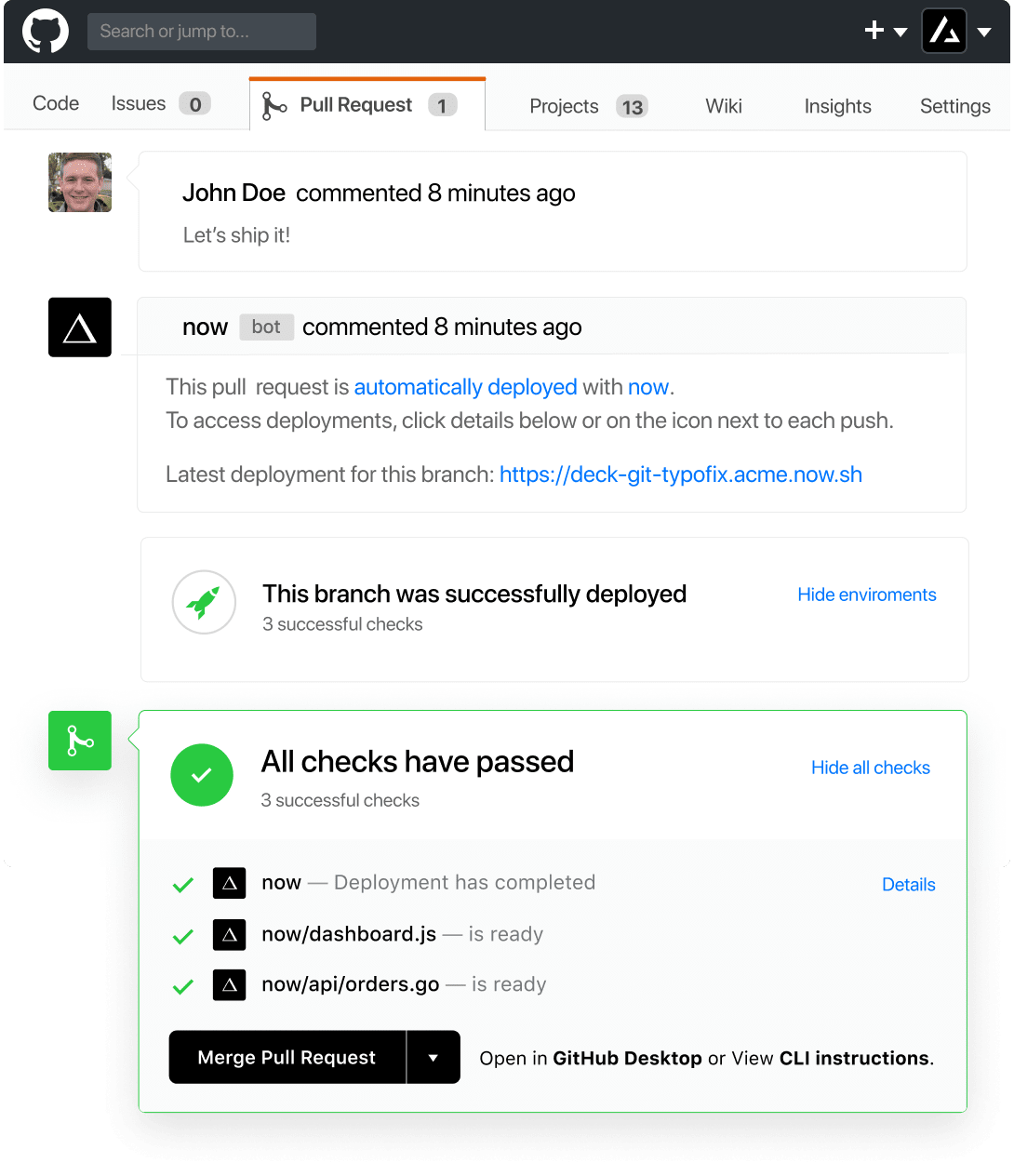Image resolution: width=1014 pixels, height=1176 pixels.
Task: Click the green merge branch icon
Action: coord(80,741)
